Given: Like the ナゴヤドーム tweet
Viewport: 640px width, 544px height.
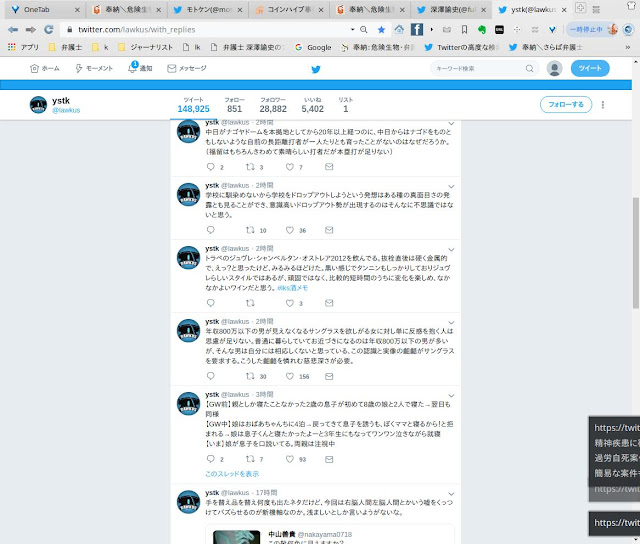Looking at the screenshot, I should [290, 167].
